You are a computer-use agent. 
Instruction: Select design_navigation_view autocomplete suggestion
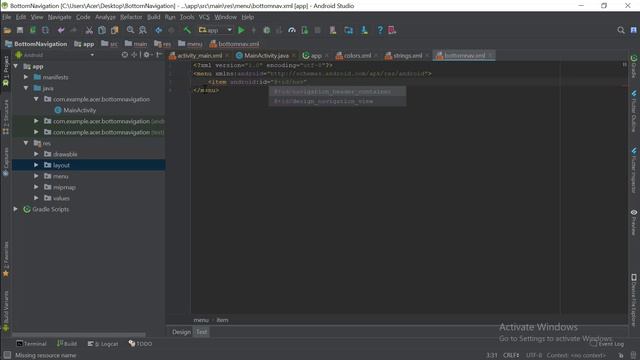(x=337, y=101)
